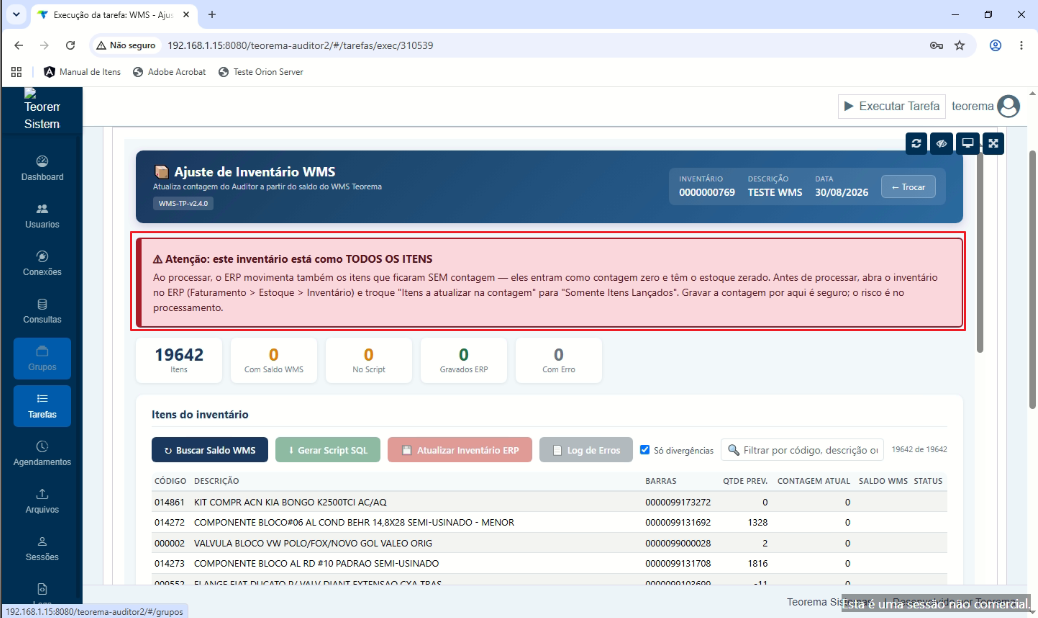Toggle the eye-slash visibility icon button
The height and width of the screenshot is (618, 1038).
[942, 144]
